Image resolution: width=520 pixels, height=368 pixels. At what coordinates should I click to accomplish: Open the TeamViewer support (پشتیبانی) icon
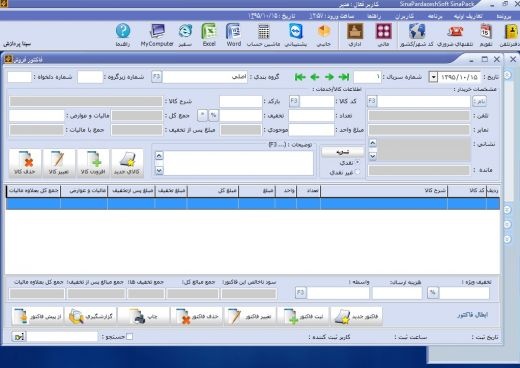[296, 35]
